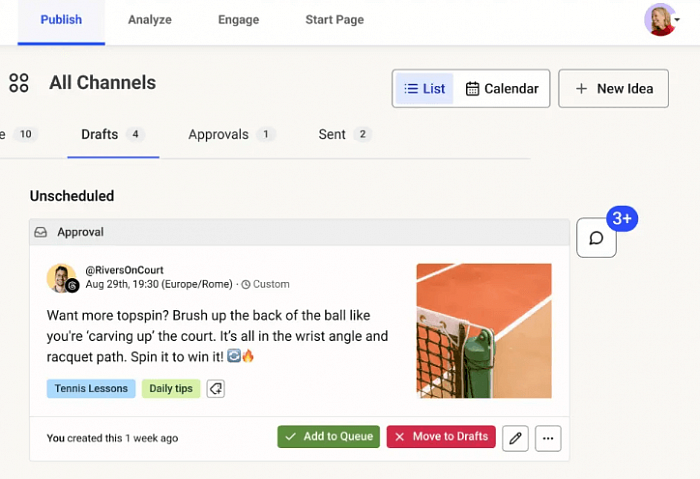Click the Tennis Lessons tag
The height and width of the screenshot is (479, 700).
[91, 388]
